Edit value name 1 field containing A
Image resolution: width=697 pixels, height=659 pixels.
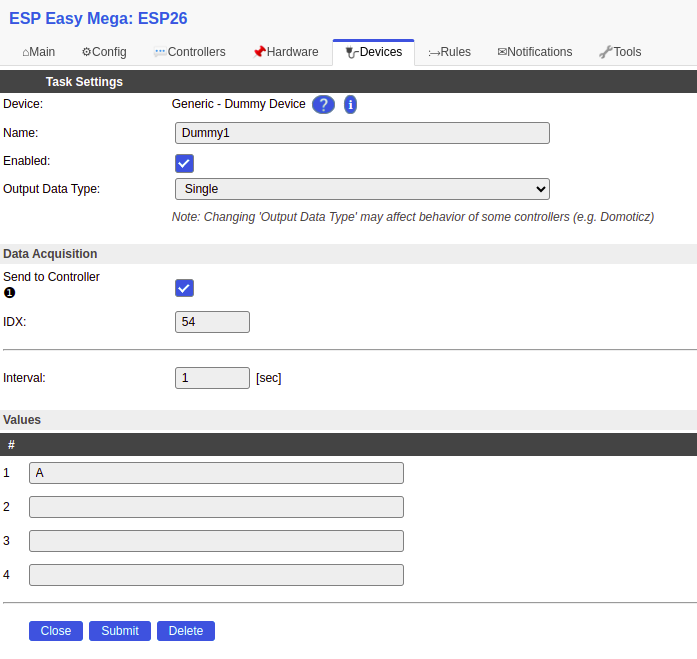point(216,473)
